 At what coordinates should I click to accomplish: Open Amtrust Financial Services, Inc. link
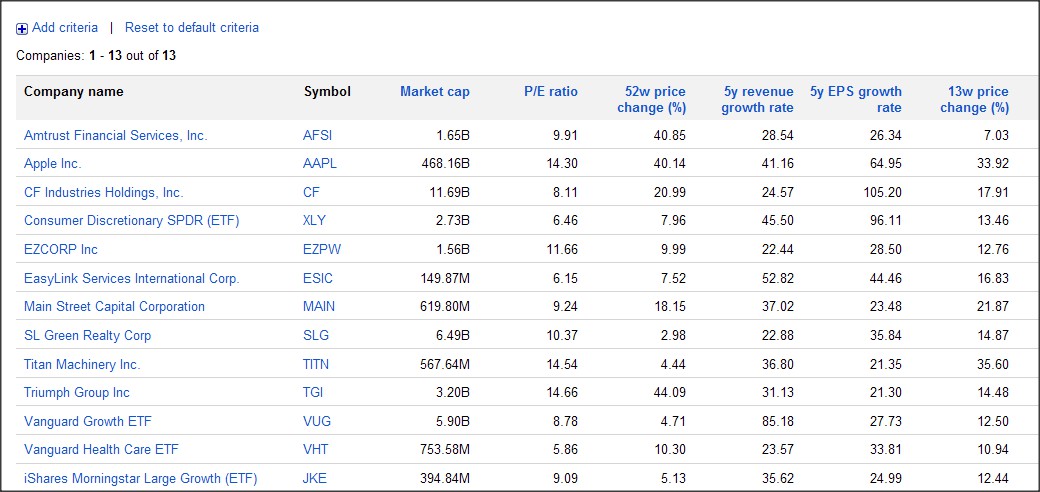(x=115, y=135)
